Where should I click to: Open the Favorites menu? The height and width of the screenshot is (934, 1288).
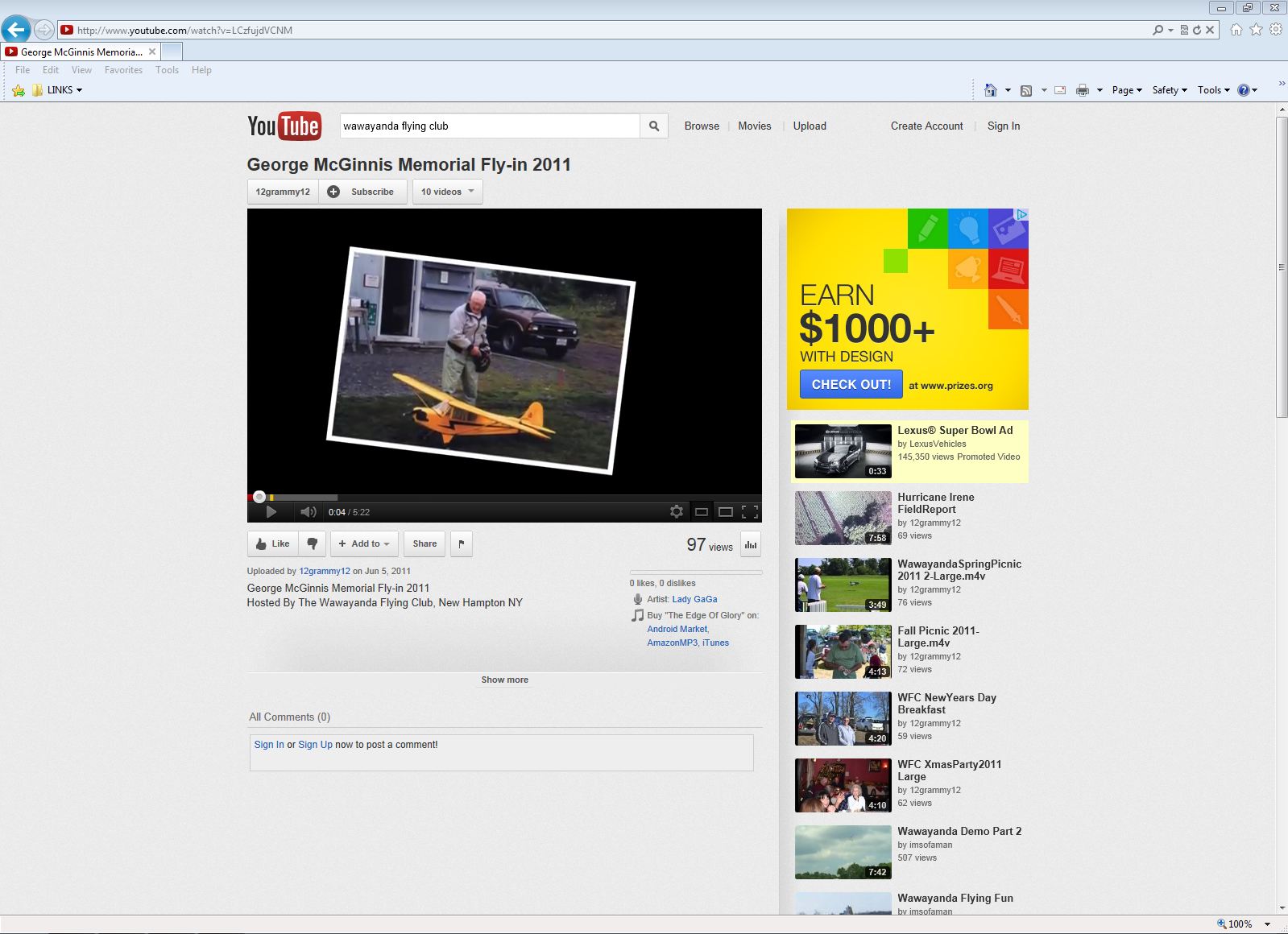123,70
